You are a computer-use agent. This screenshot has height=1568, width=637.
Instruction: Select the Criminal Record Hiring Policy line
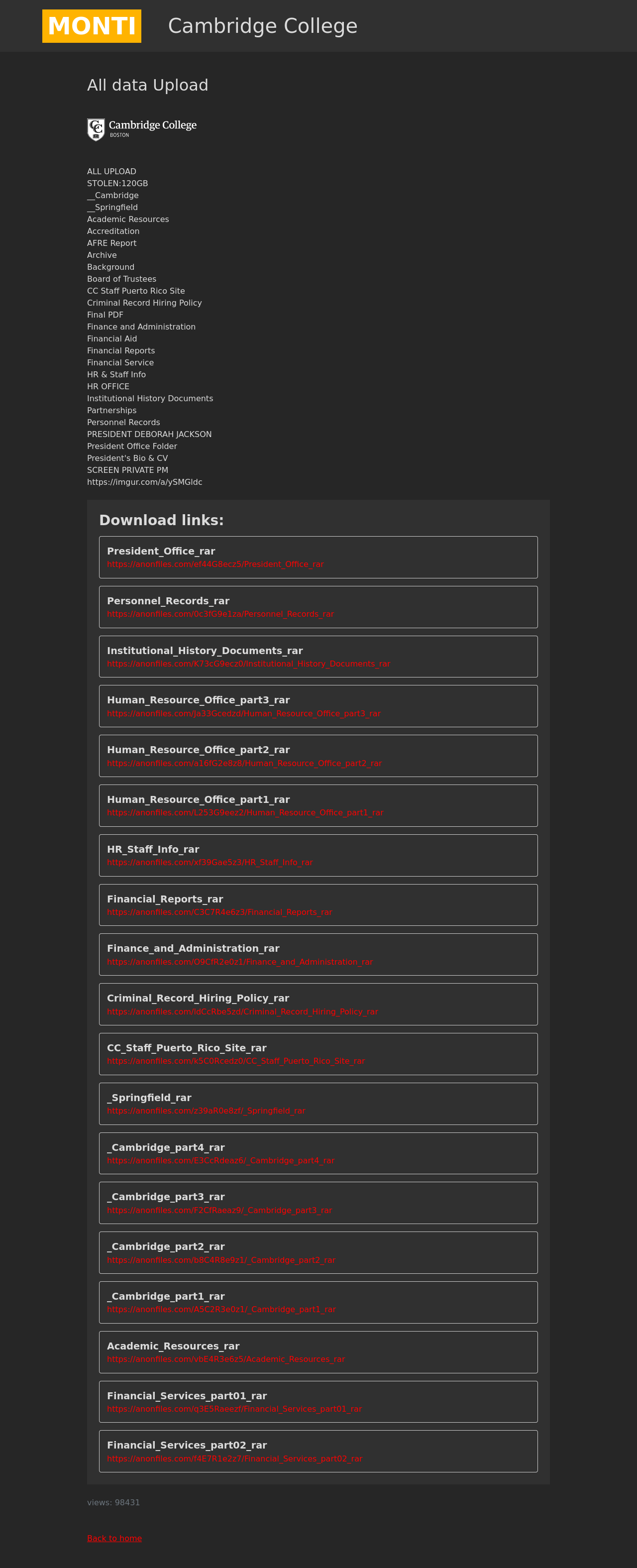tap(144, 303)
